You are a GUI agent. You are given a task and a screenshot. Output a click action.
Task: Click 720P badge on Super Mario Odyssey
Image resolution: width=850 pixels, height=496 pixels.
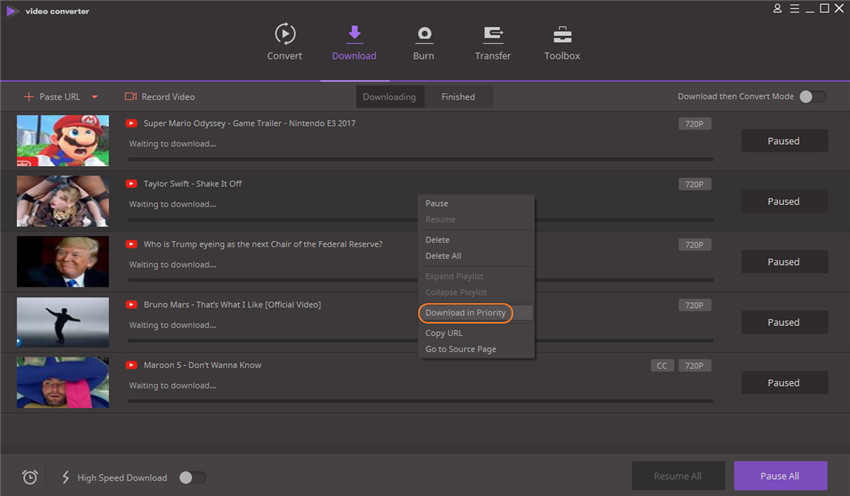(x=694, y=124)
